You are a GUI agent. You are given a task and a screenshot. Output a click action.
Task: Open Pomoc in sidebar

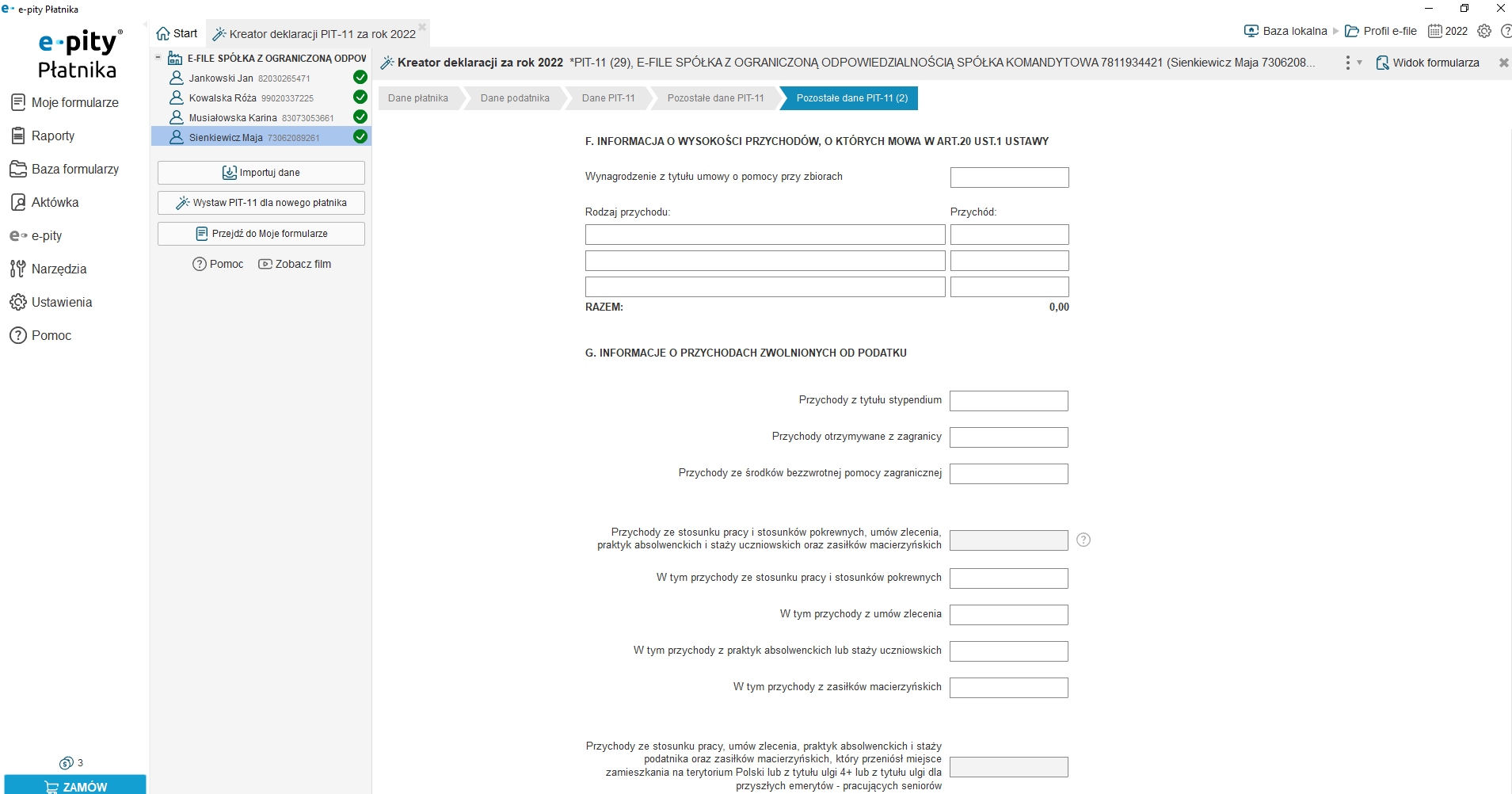(41, 335)
